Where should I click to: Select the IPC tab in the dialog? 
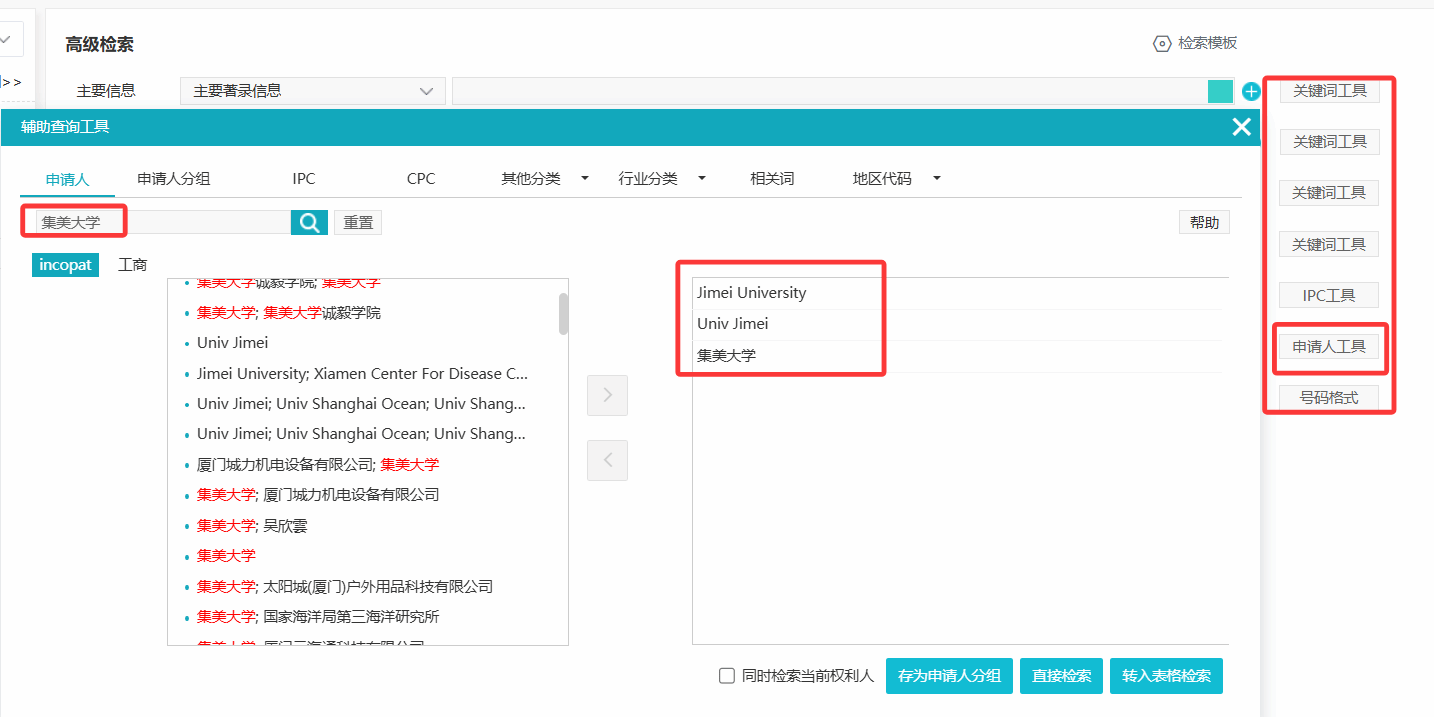(304, 179)
